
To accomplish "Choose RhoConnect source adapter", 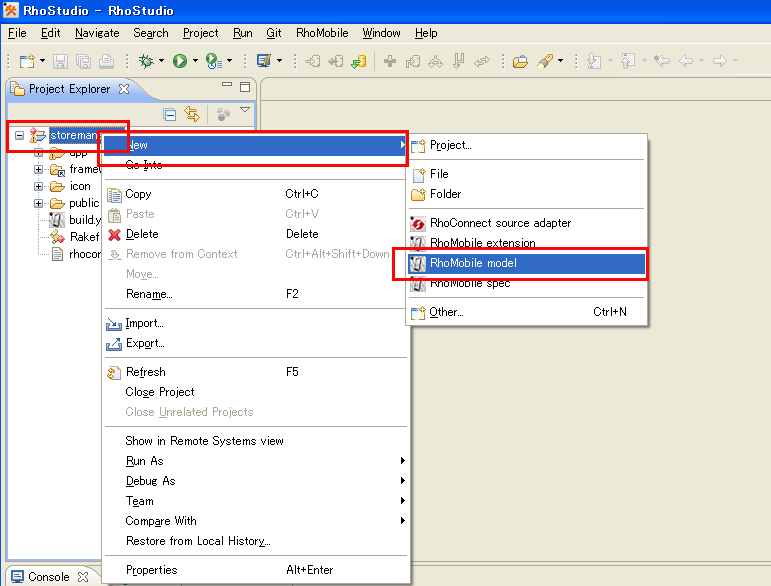I will point(526,223).
